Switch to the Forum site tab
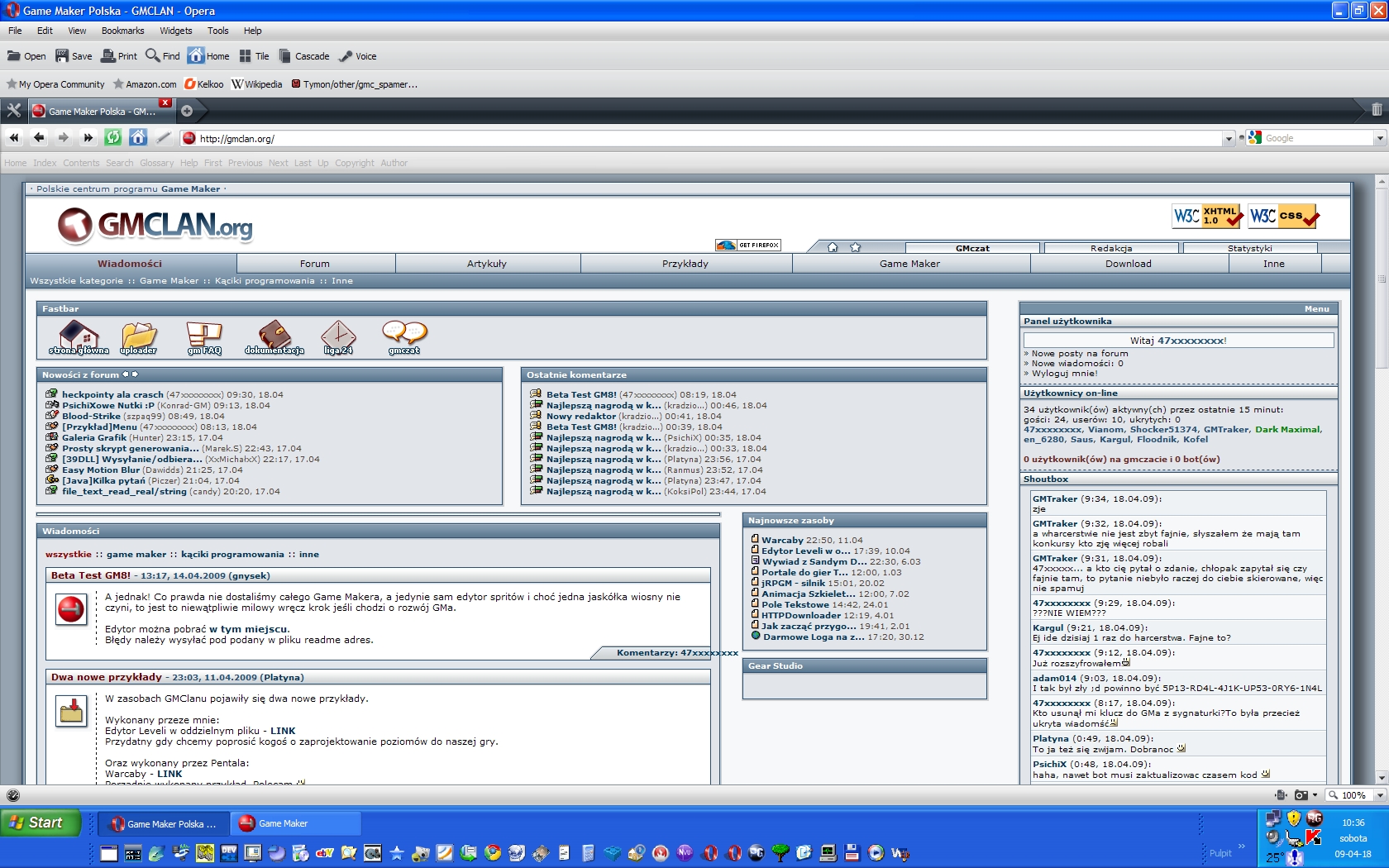 [x=314, y=264]
